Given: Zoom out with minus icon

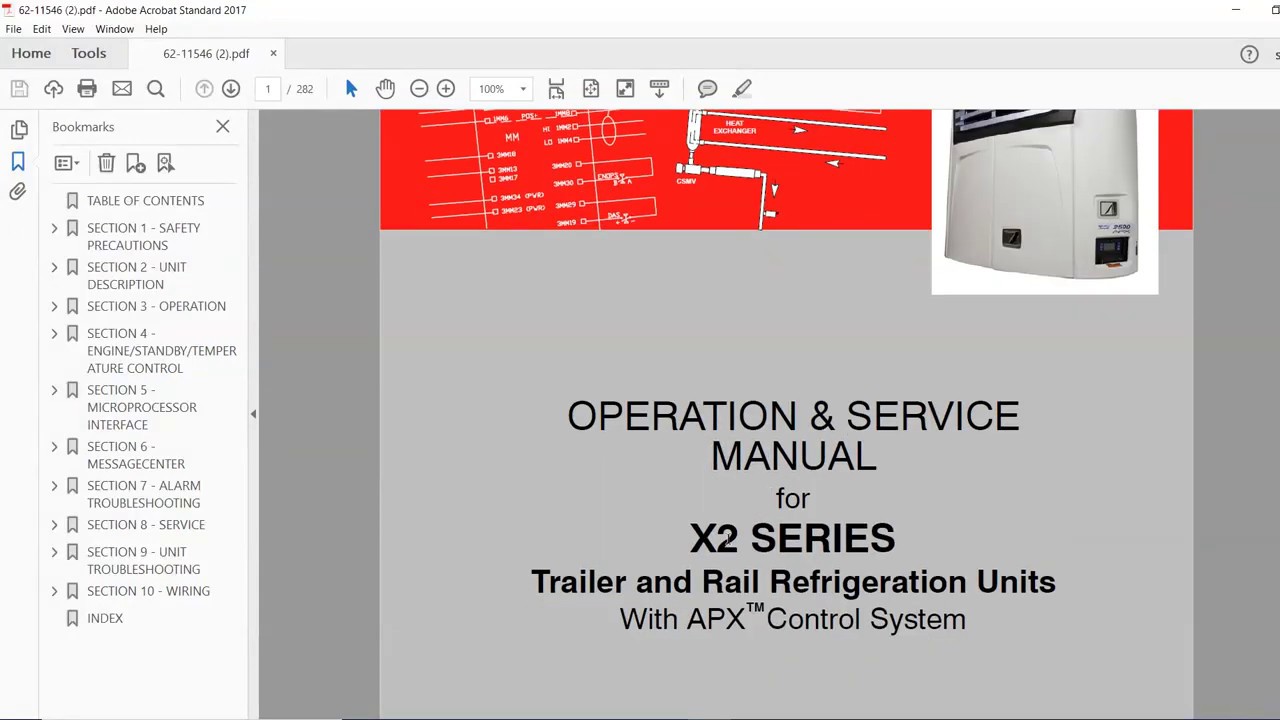Looking at the screenshot, I should [419, 89].
